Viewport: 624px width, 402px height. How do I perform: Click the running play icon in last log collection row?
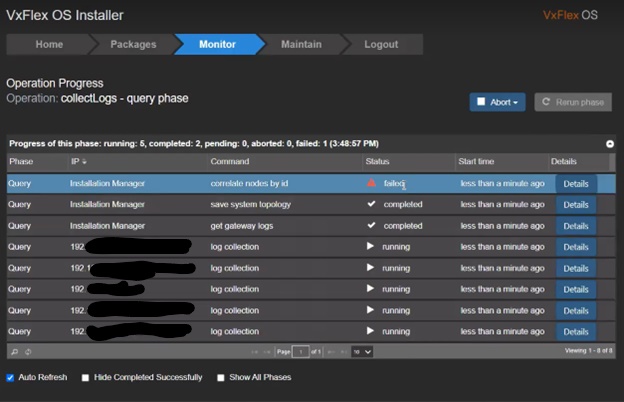372,331
